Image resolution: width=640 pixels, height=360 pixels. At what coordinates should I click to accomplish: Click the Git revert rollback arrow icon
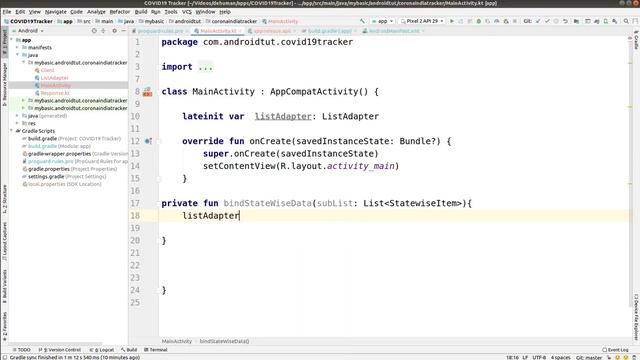(565, 21)
